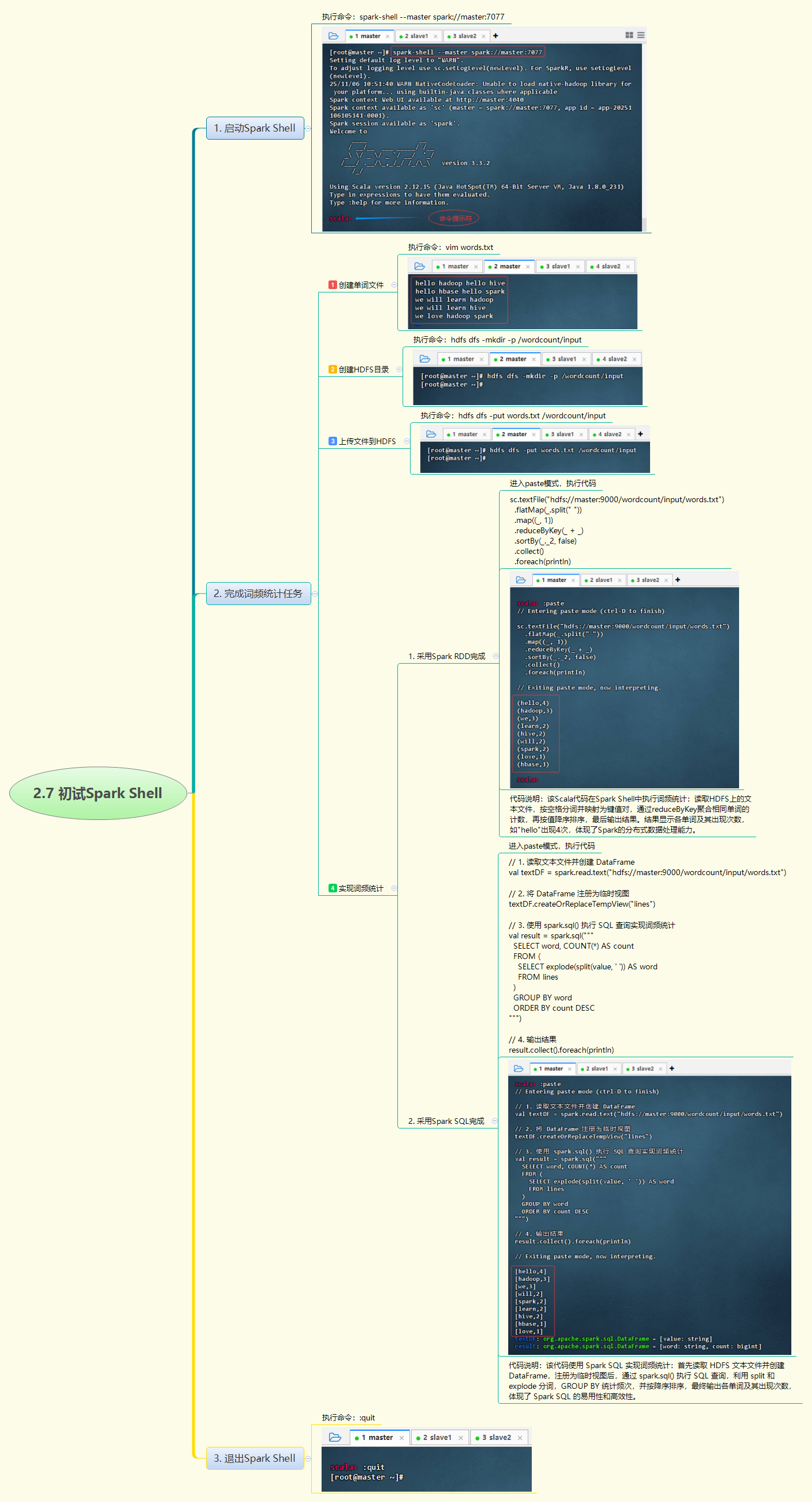Collapse the 1. 启动Spark Shell branch
This screenshot has width=812, height=1502.
pos(308,128)
